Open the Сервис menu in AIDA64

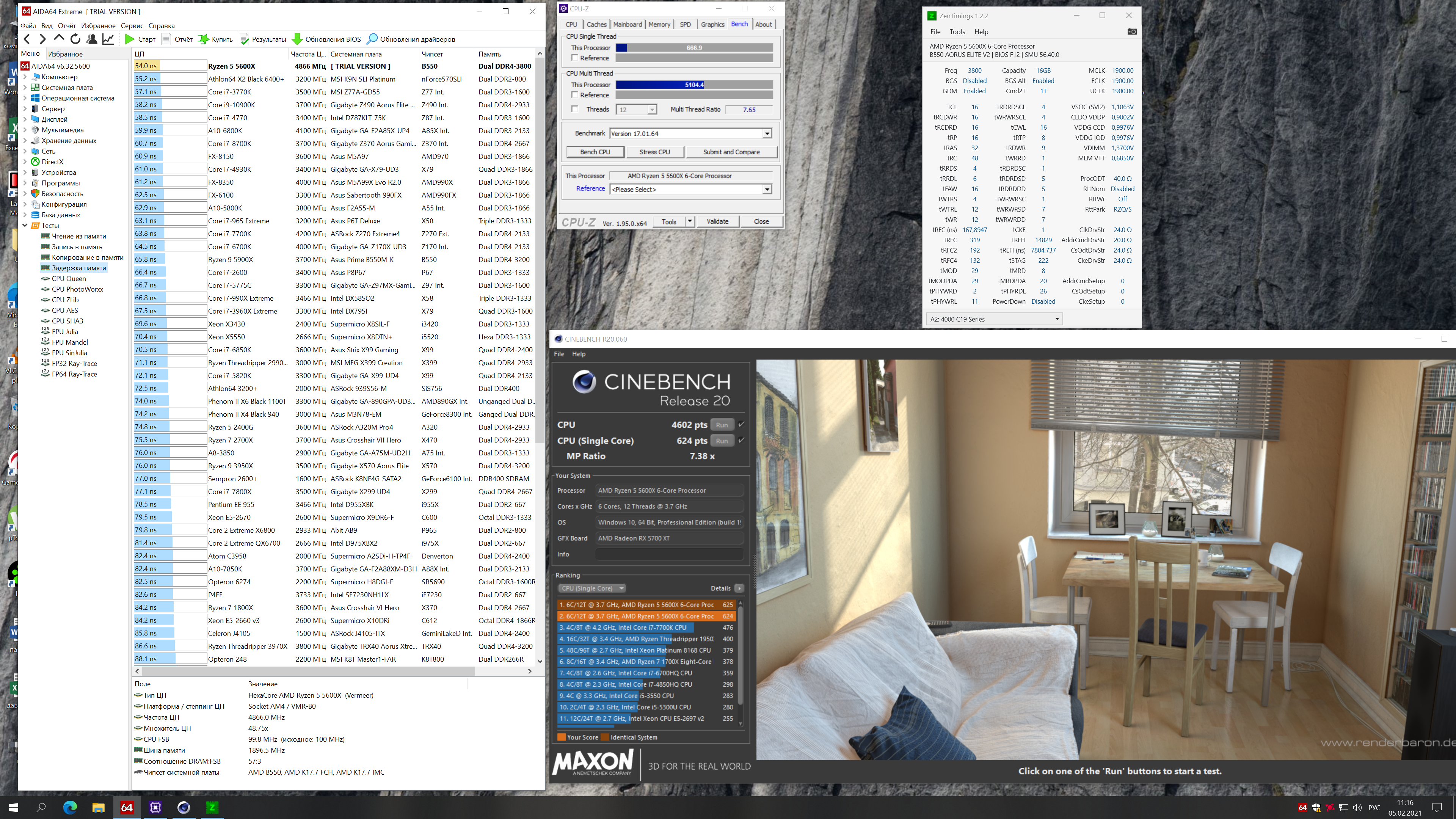pyautogui.click(x=132, y=25)
